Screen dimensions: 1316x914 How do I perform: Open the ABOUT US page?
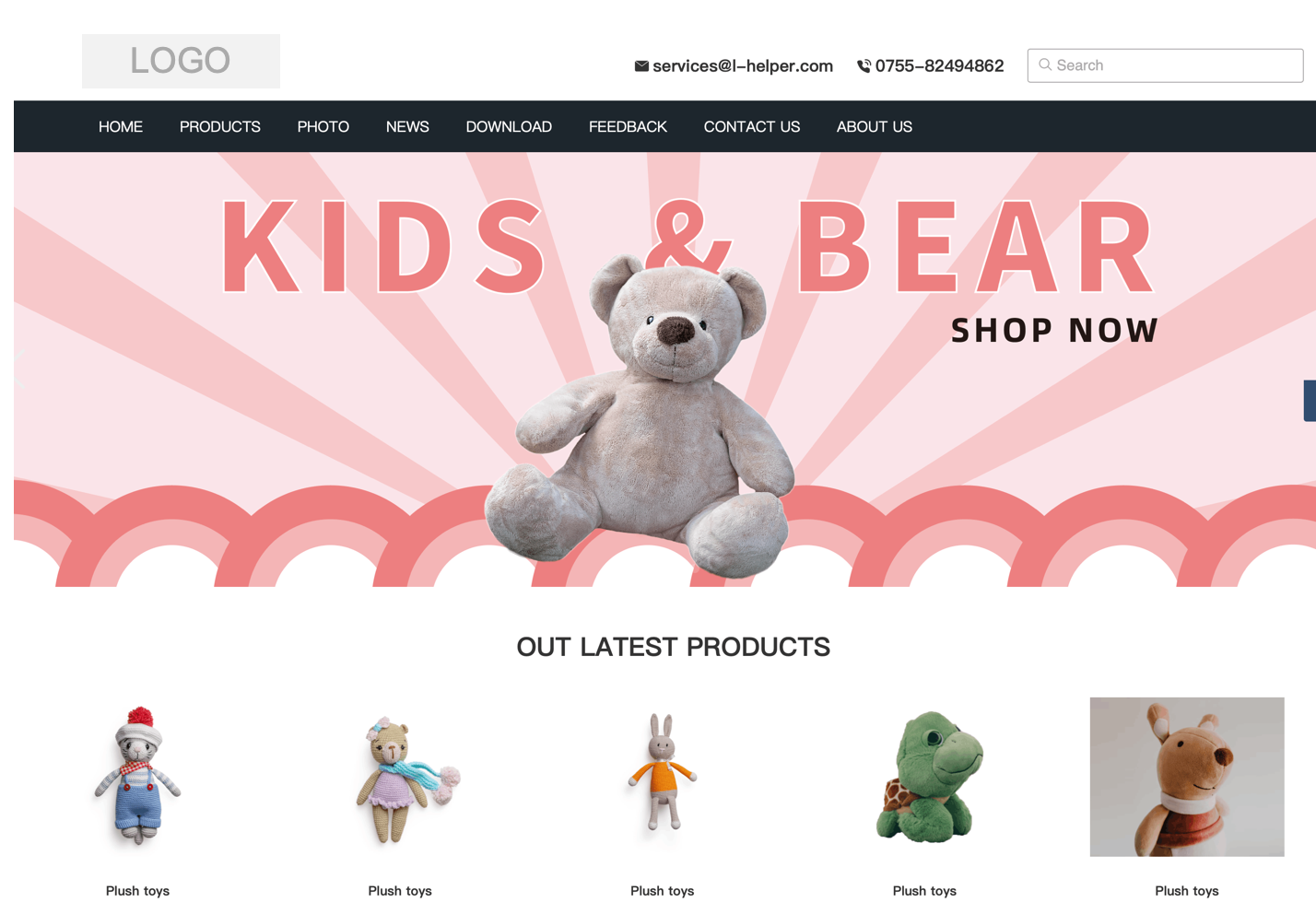click(875, 127)
